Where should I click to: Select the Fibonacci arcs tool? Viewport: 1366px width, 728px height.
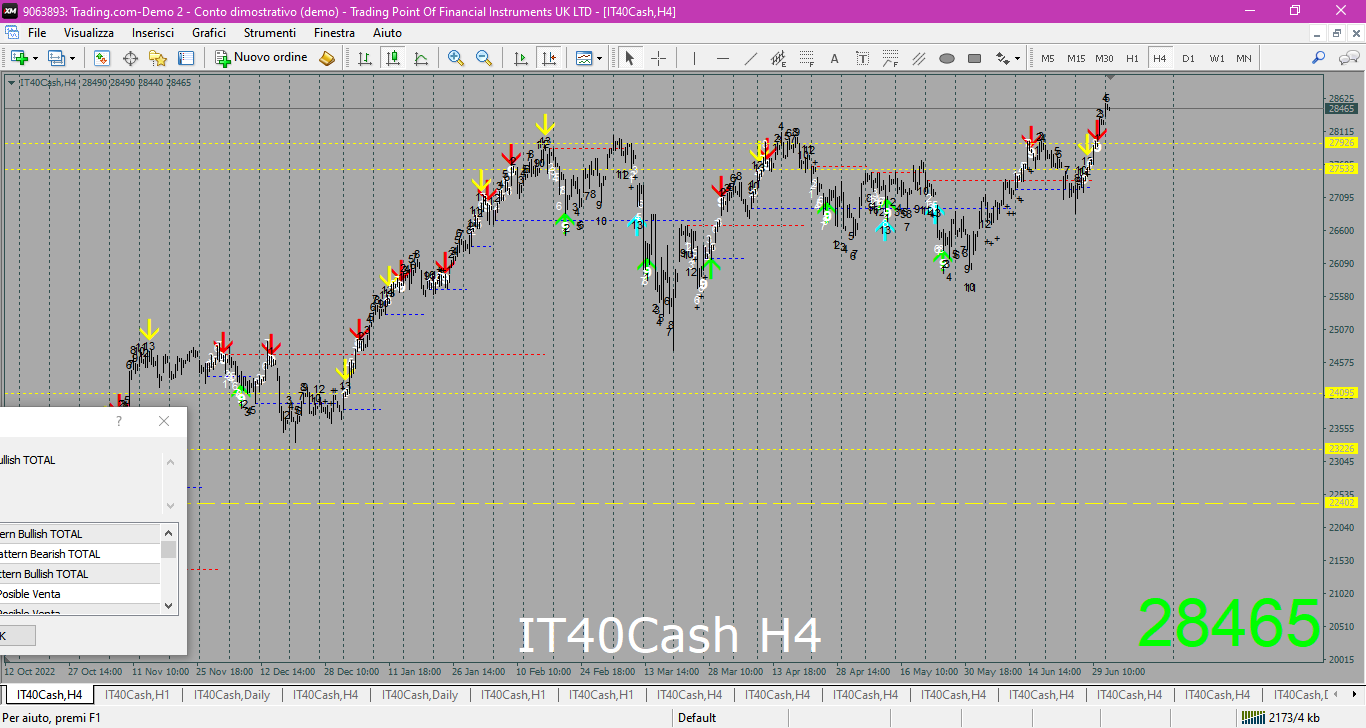pyautogui.click(x=891, y=58)
